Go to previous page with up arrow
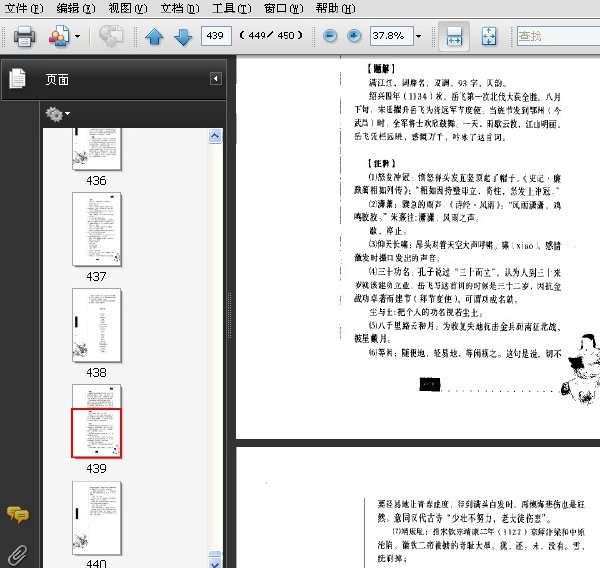Screen dimensions: 600x568 pyautogui.click(x=154, y=37)
